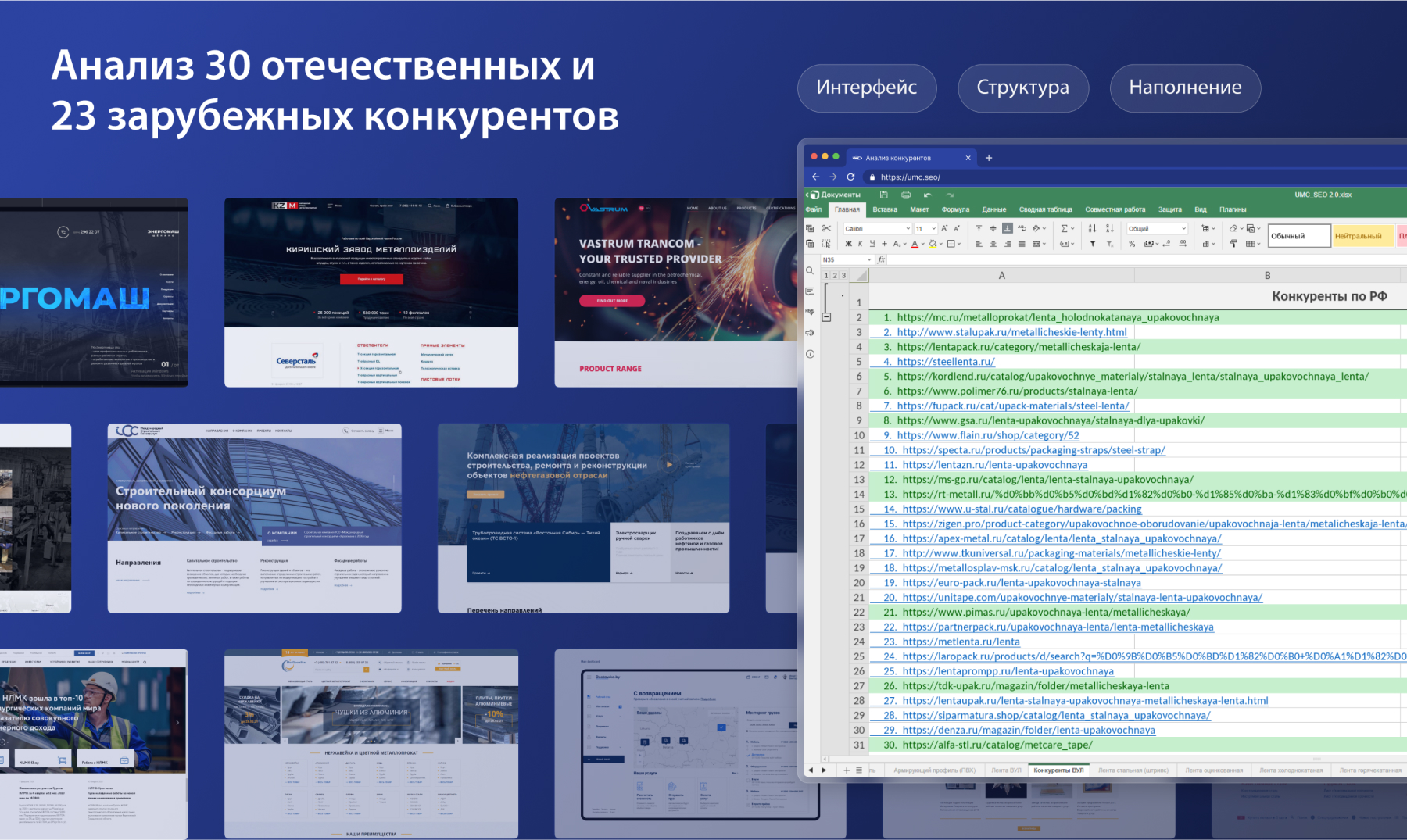Go back with the browser back arrow
This screenshot has width=1407, height=840.
tap(815, 177)
